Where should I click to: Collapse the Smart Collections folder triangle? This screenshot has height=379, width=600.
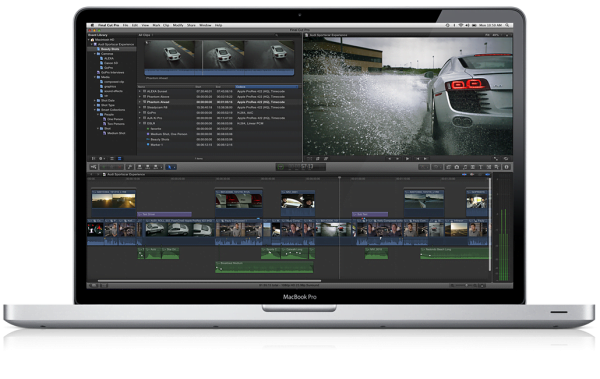tap(95, 110)
